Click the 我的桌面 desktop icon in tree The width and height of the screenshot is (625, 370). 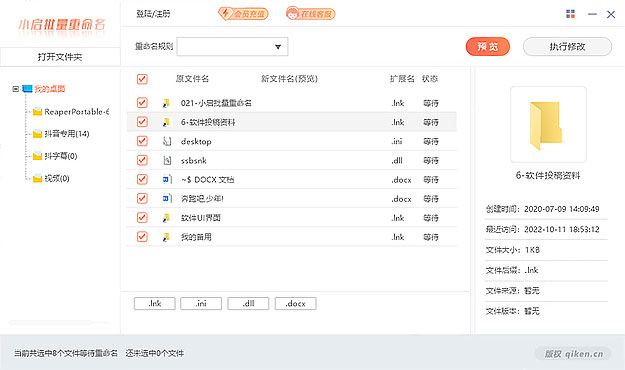[27, 89]
